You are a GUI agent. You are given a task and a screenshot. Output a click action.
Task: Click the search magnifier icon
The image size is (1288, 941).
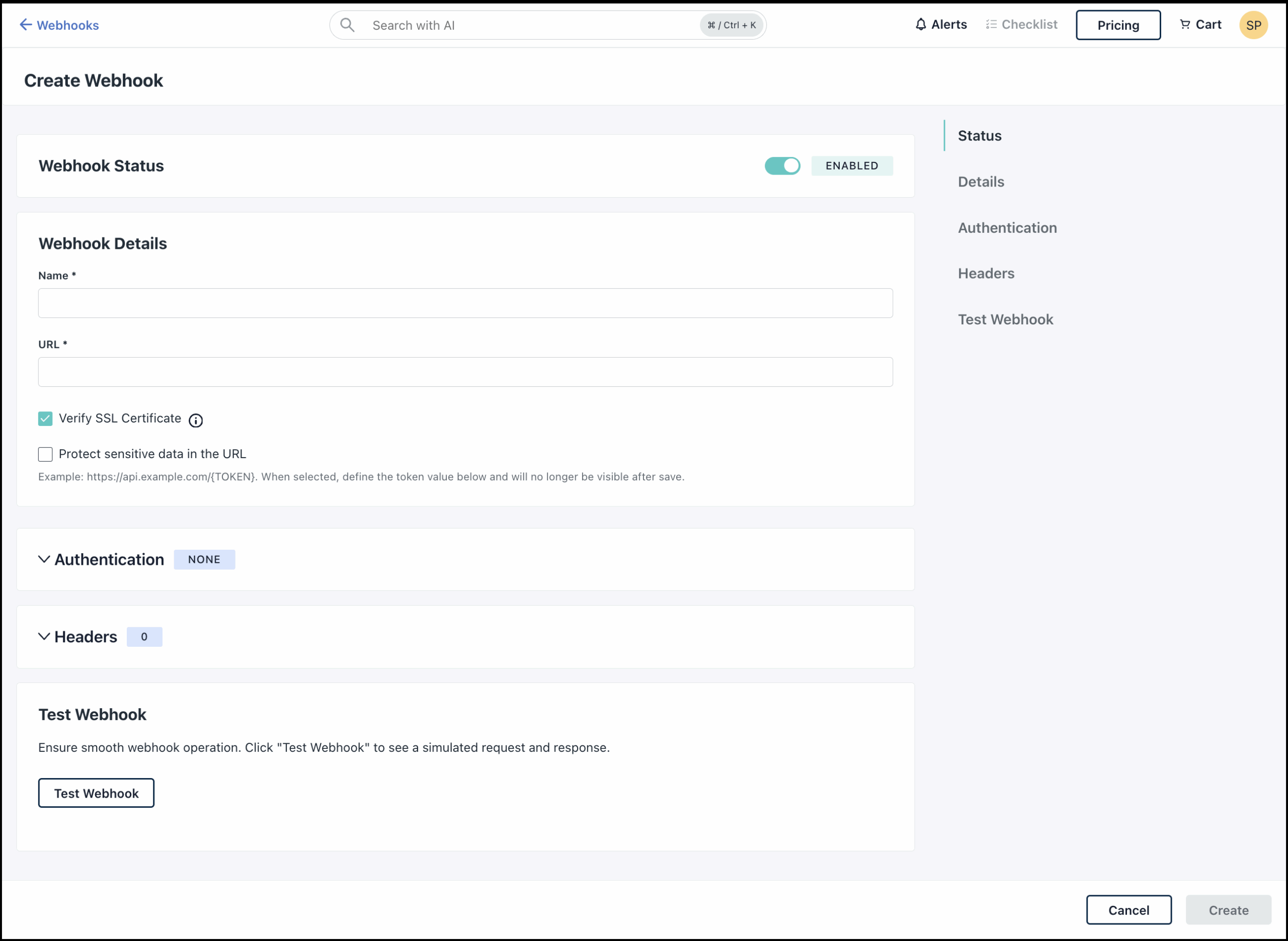tap(347, 25)
